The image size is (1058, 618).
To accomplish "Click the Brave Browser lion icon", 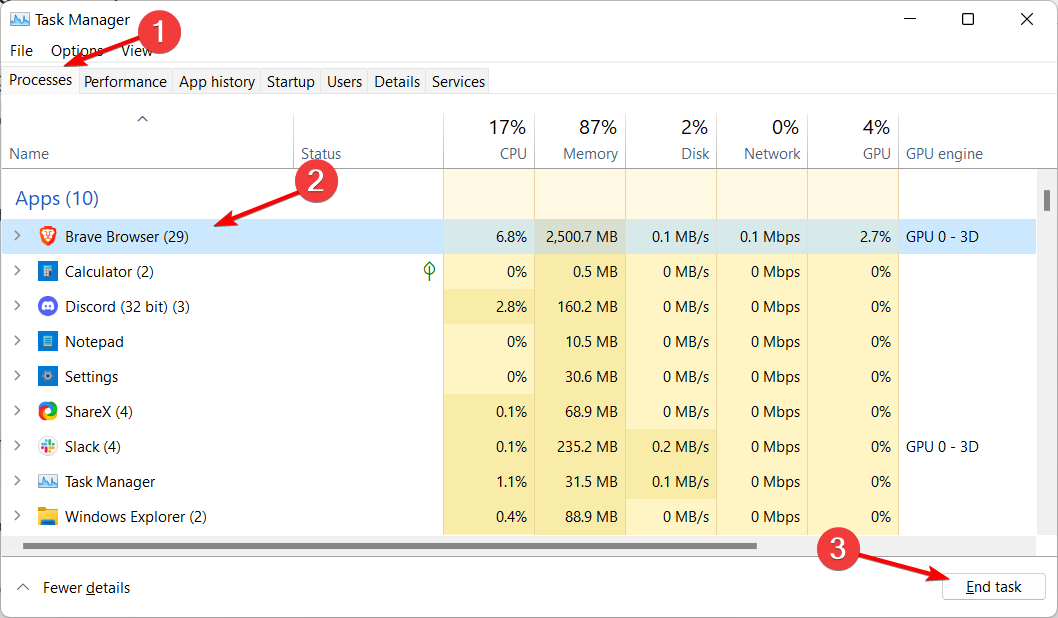I will tap(47, 236).
